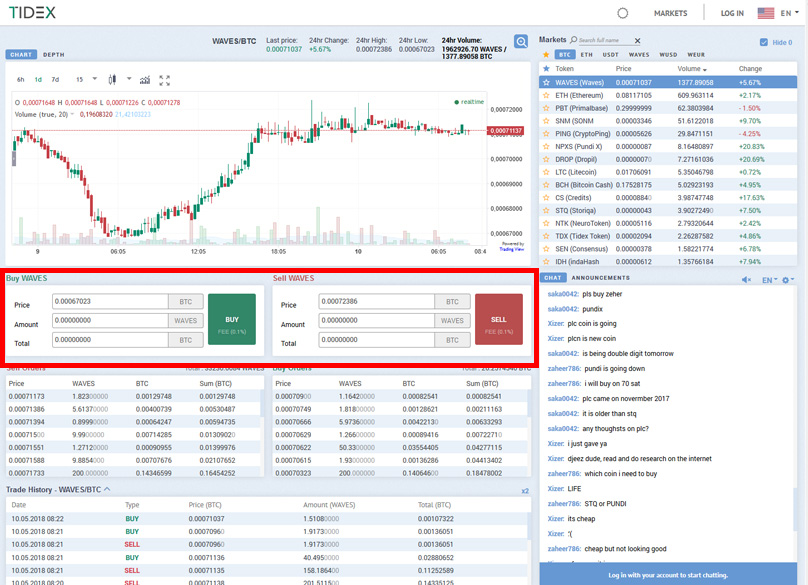Click the blue magnifier icon beside 24hr Volume
808x585 pixels.
click(521, 41)
